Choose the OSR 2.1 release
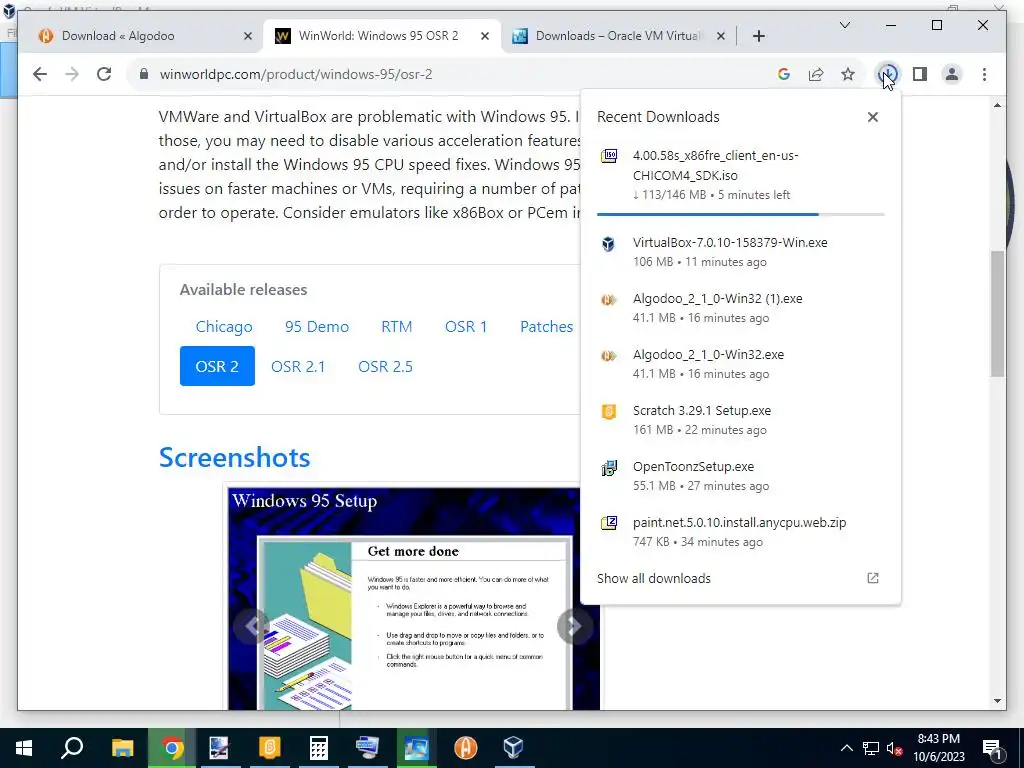This screenshot has width=1024, height=768. click(298, 366)
